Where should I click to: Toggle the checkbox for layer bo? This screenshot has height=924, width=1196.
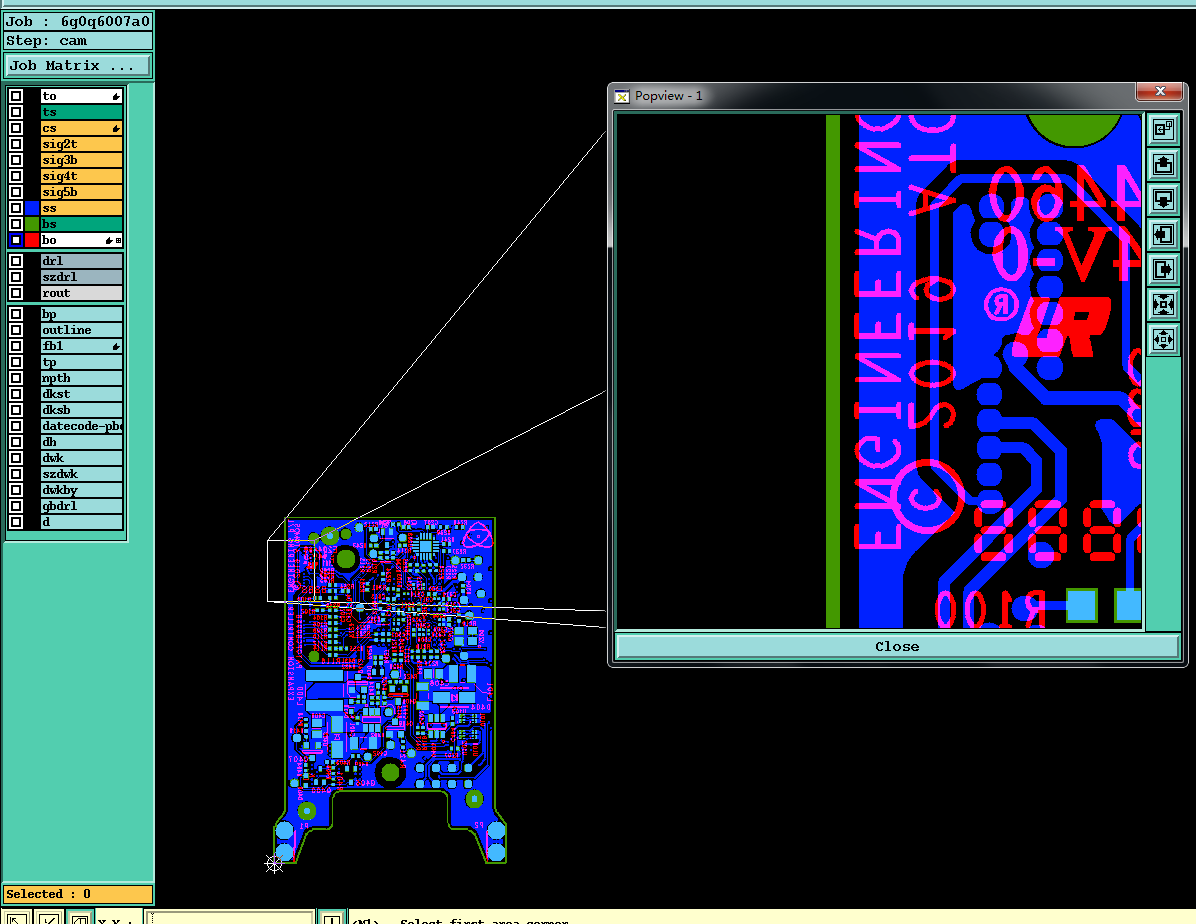coord(16,240)
